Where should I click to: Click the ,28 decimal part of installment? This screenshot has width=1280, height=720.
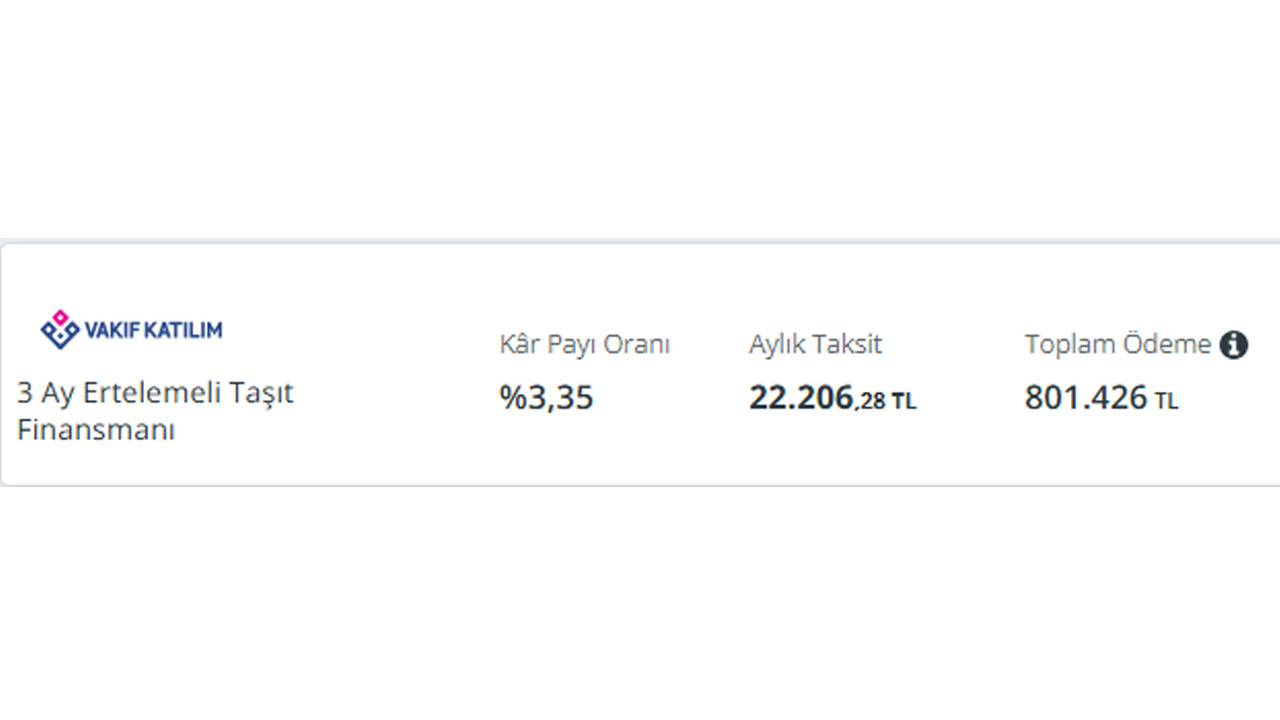click(x=871, y=402)
